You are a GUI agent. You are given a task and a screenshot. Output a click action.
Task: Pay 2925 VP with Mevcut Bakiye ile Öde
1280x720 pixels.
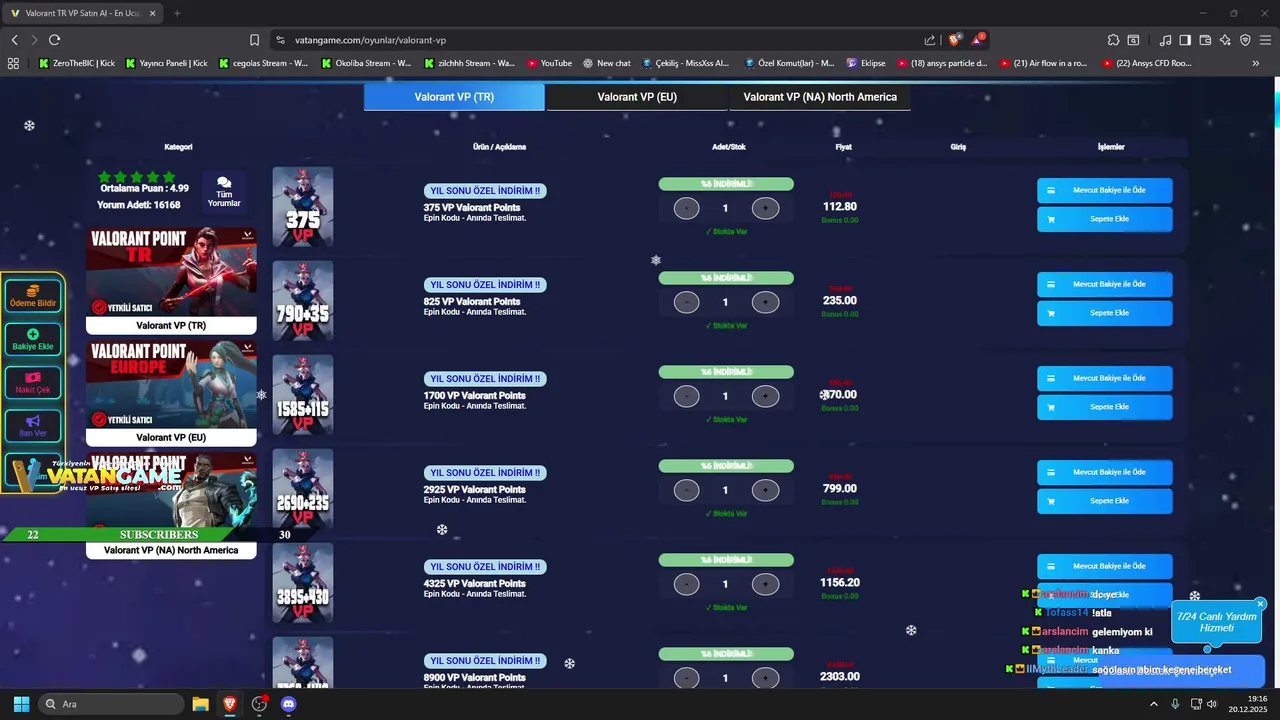point(1105,472)
